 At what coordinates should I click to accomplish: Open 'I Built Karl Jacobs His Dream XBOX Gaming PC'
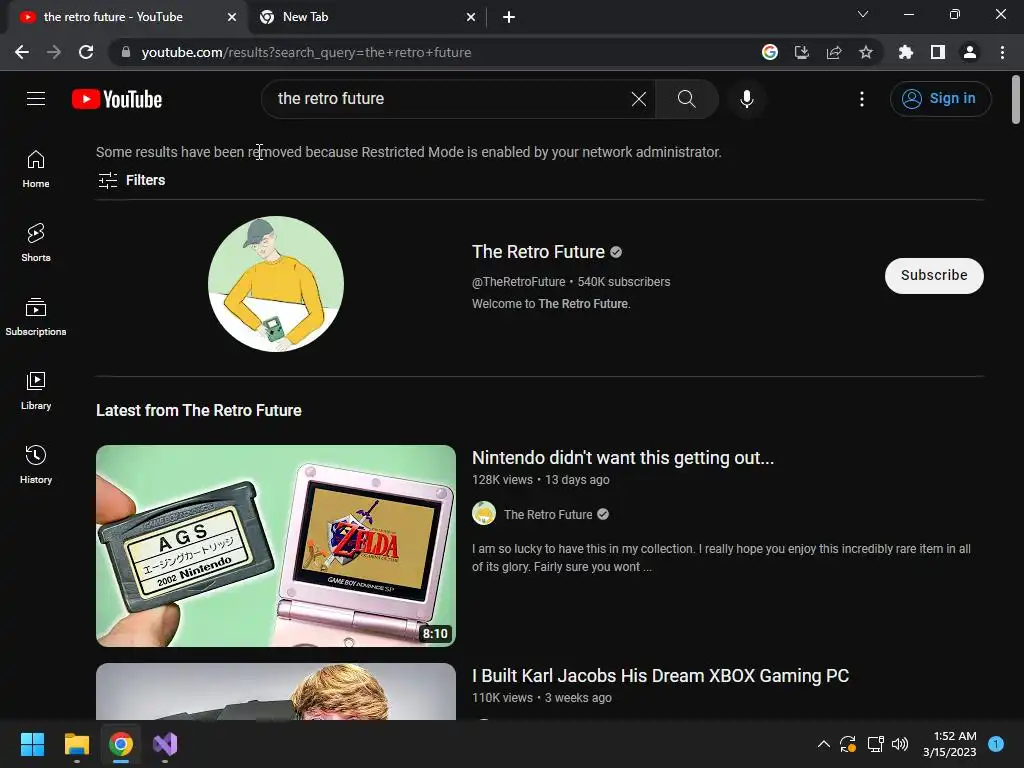point(660,676)
